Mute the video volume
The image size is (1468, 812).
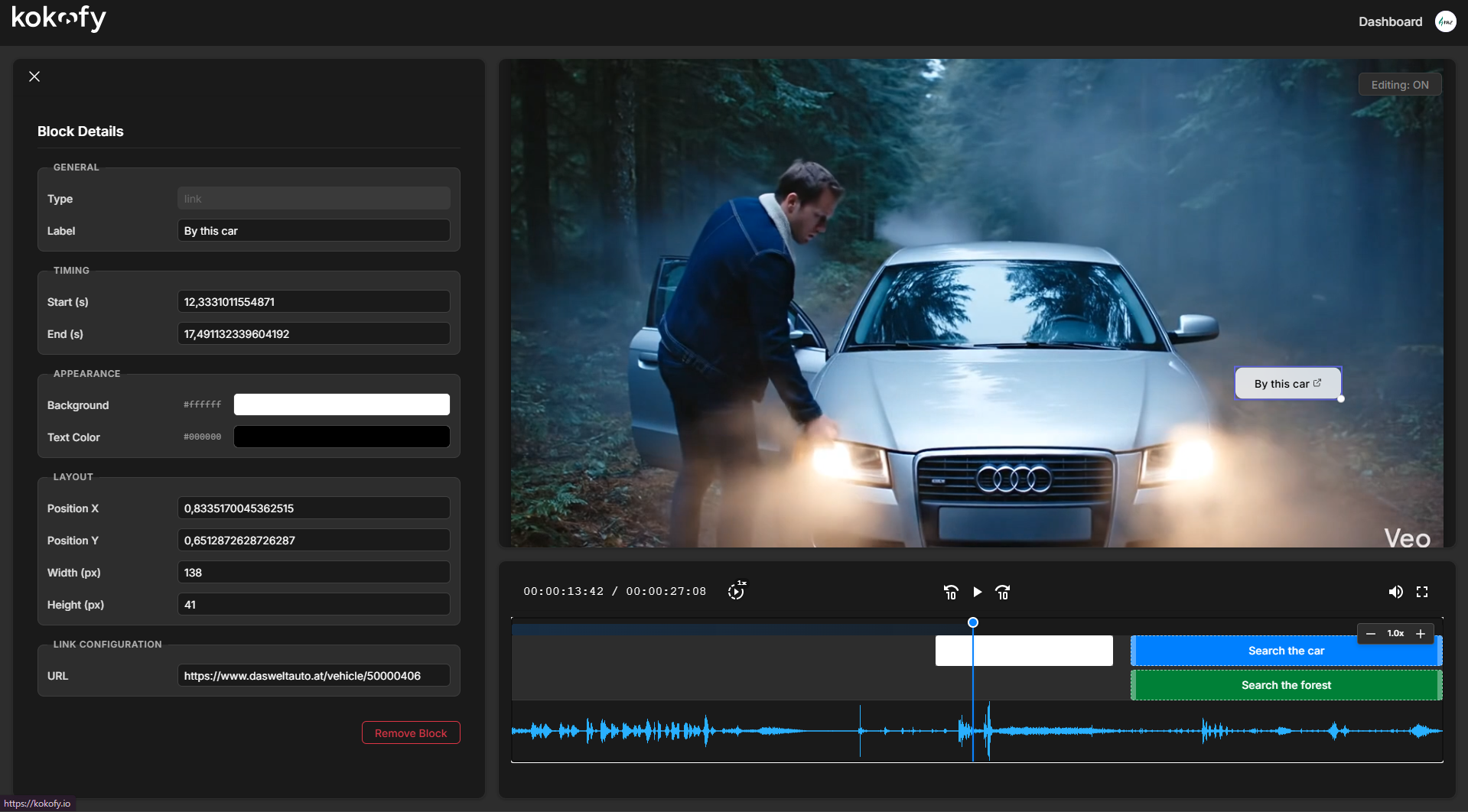[1395, 592]
